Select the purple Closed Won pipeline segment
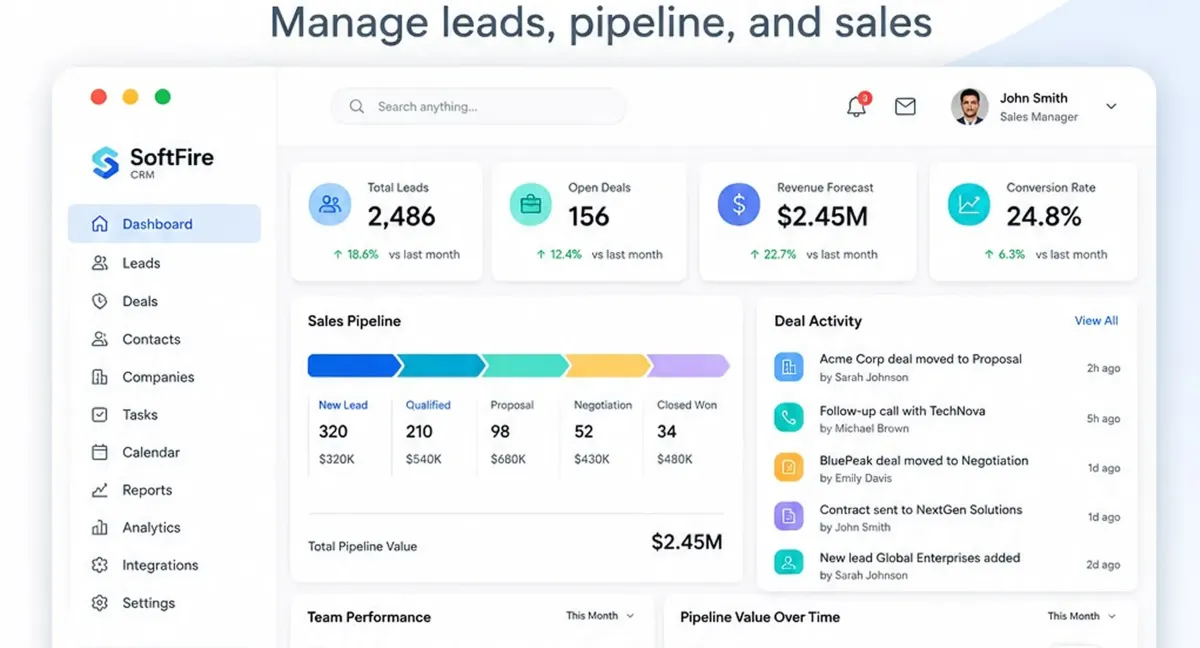 click(688, 365)
